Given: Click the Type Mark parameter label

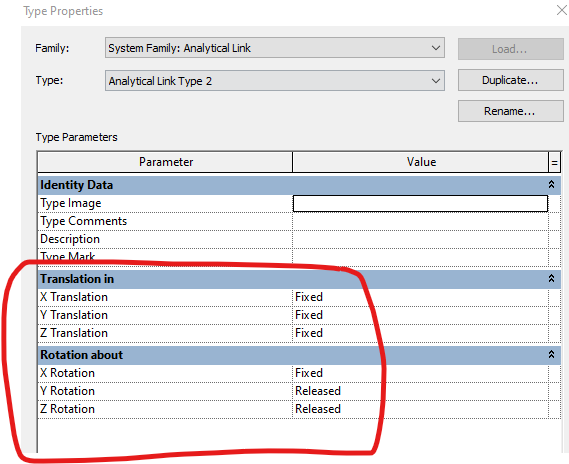Looking at the screenshot, I should 68,256.
